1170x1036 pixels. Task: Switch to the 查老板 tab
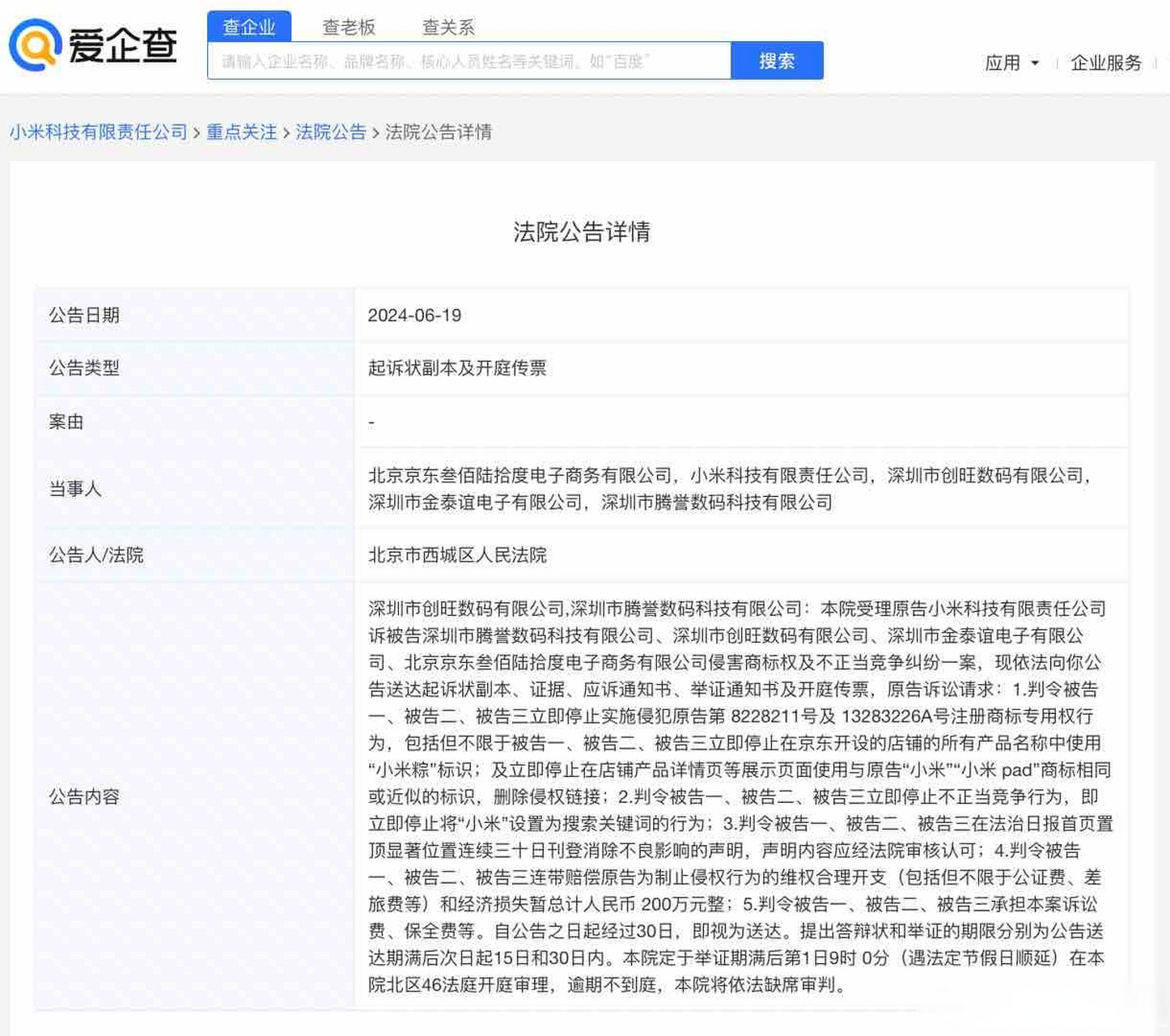pos(349,27)
